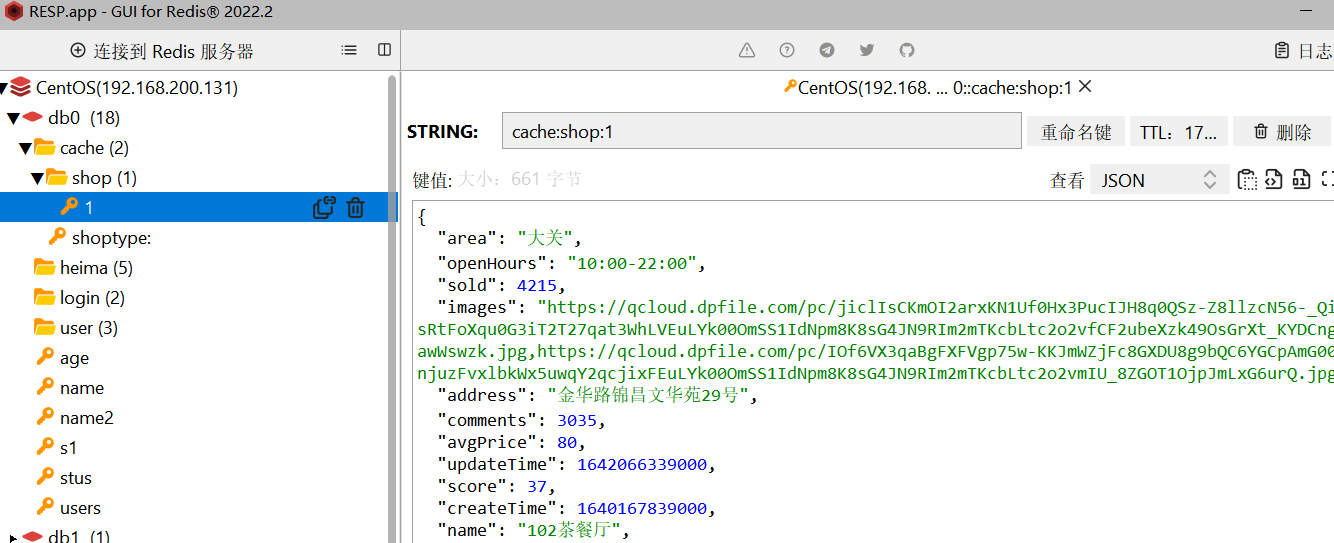1334x543 pixels.
Task: Click copy value to clipboard icon
Action: pos(1247,180)
